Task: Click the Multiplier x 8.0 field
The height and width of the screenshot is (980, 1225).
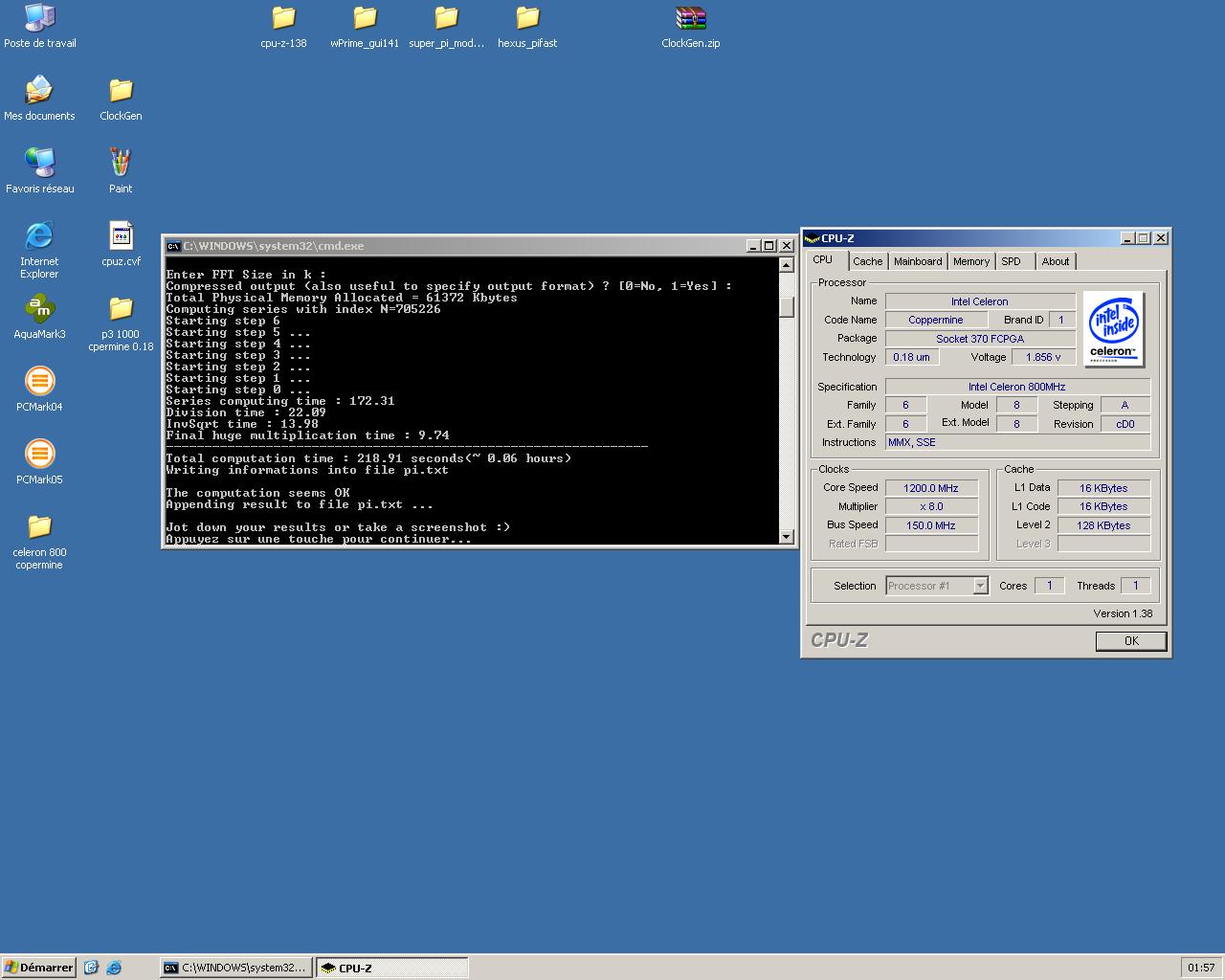Action: point(931,506)
